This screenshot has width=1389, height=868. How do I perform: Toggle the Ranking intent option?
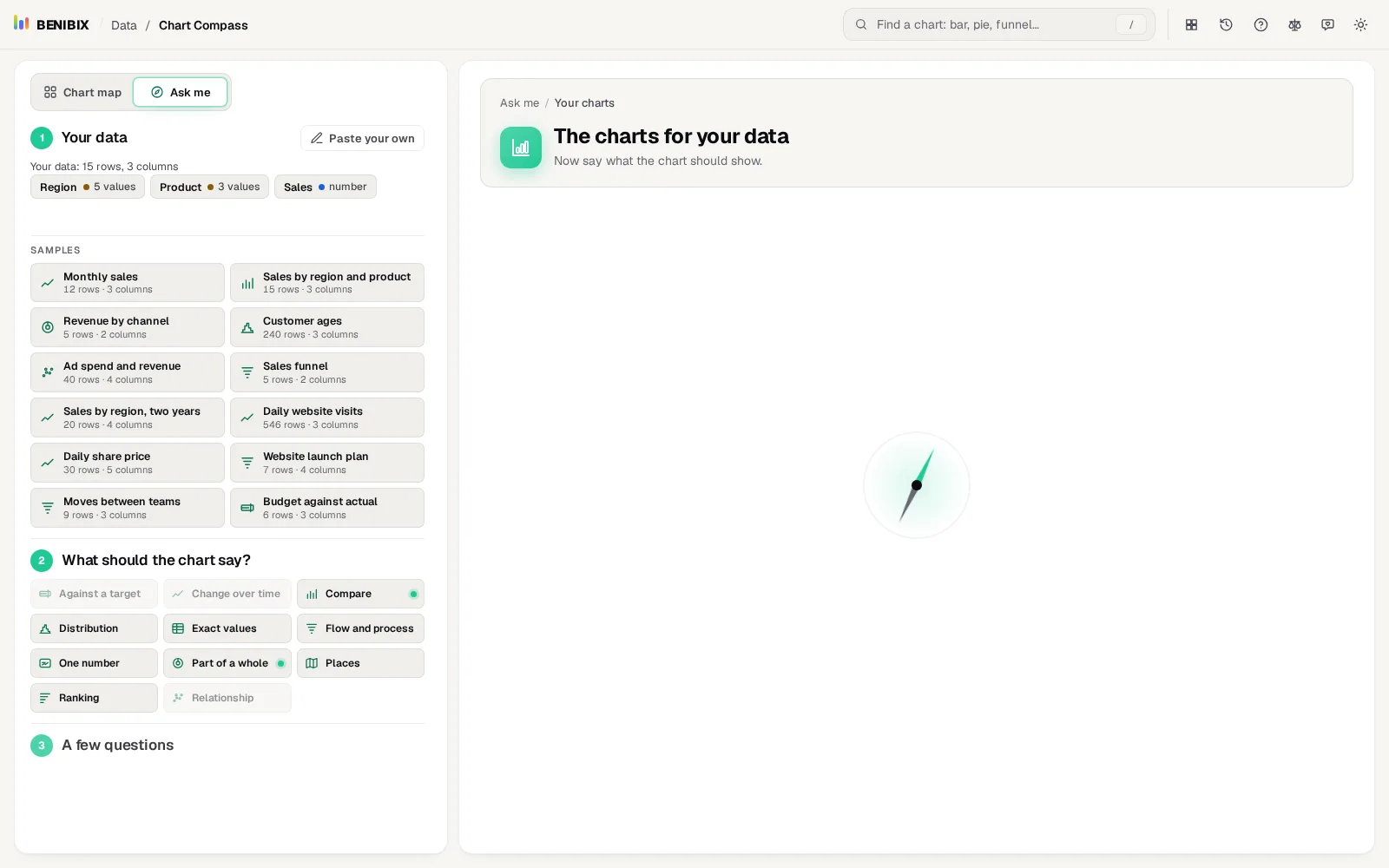click(x=94, y=698)
